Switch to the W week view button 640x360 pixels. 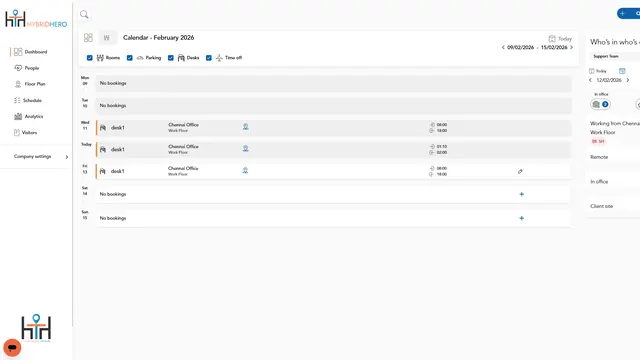[x=107, y=38]
